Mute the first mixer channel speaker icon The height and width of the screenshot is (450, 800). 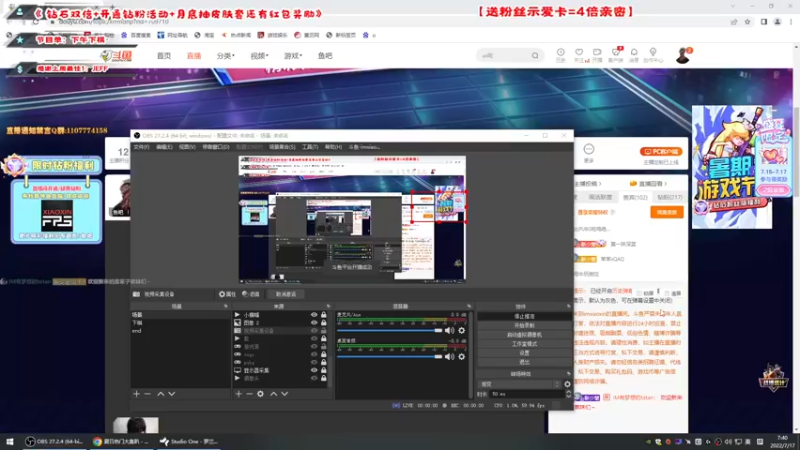[449, 331]
